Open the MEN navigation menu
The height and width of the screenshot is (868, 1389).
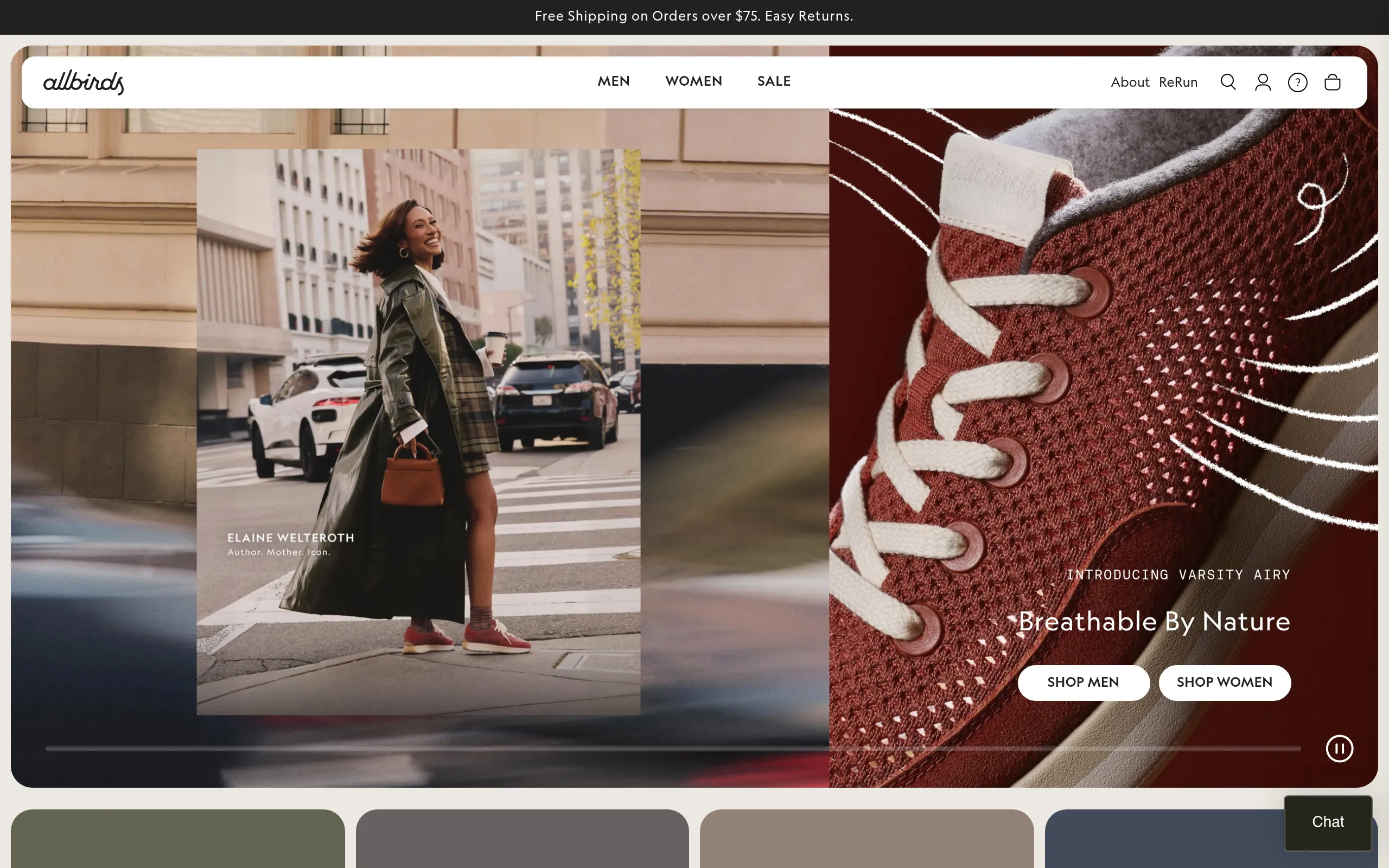(x=614, y=81)
